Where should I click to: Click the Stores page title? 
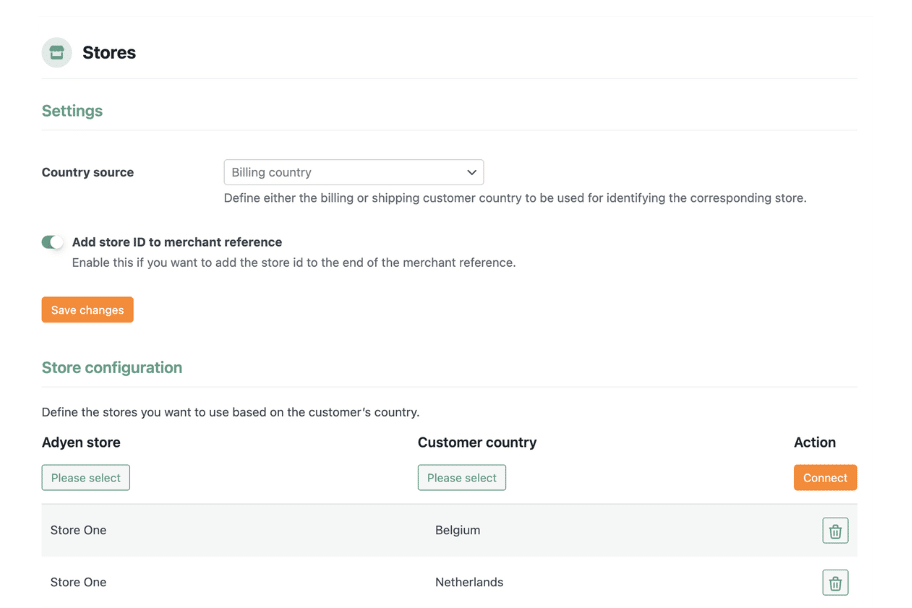point(109,53)
